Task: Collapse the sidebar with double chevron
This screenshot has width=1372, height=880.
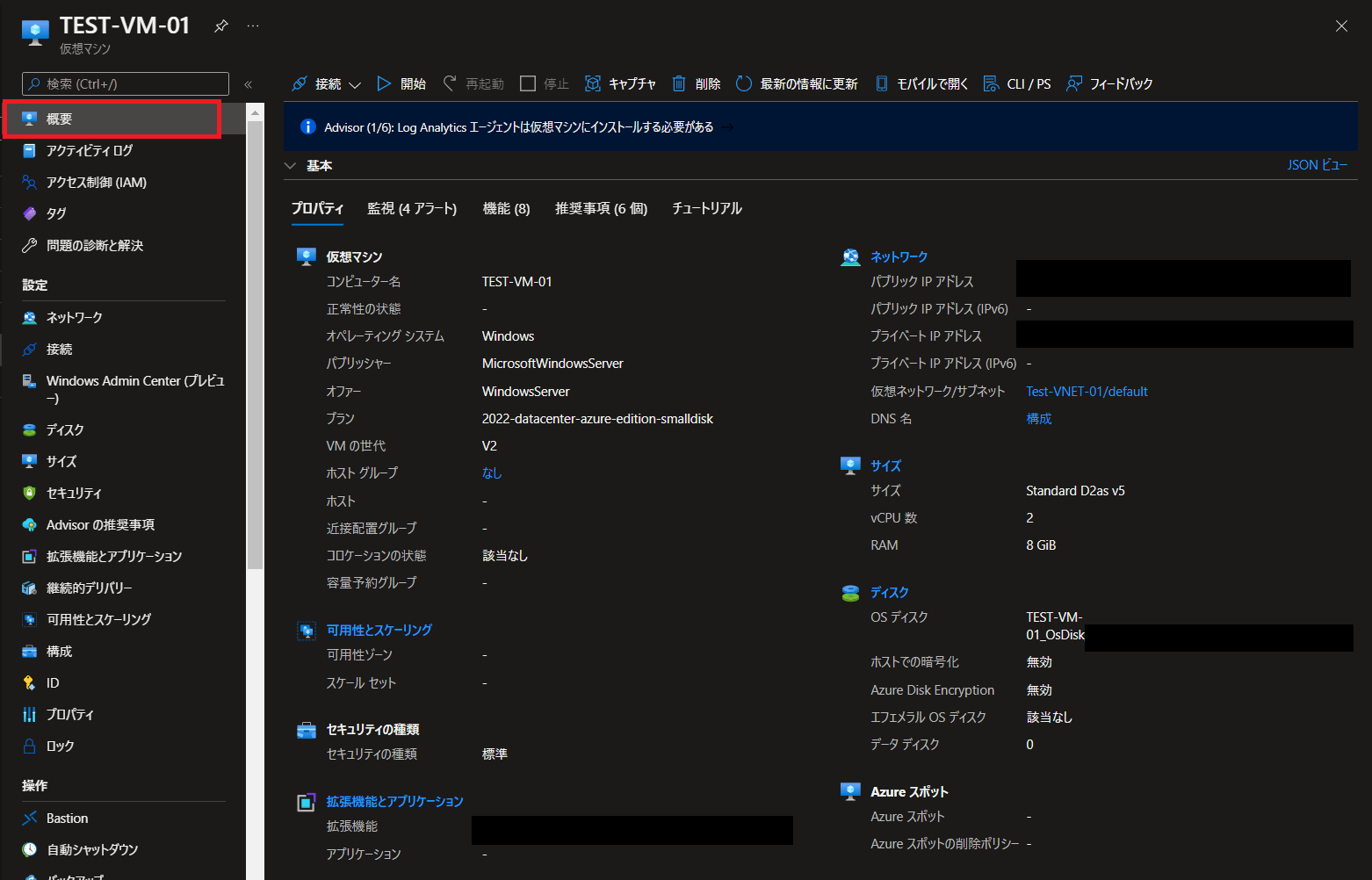Action: pyautogui.click(x=248, y=84)
